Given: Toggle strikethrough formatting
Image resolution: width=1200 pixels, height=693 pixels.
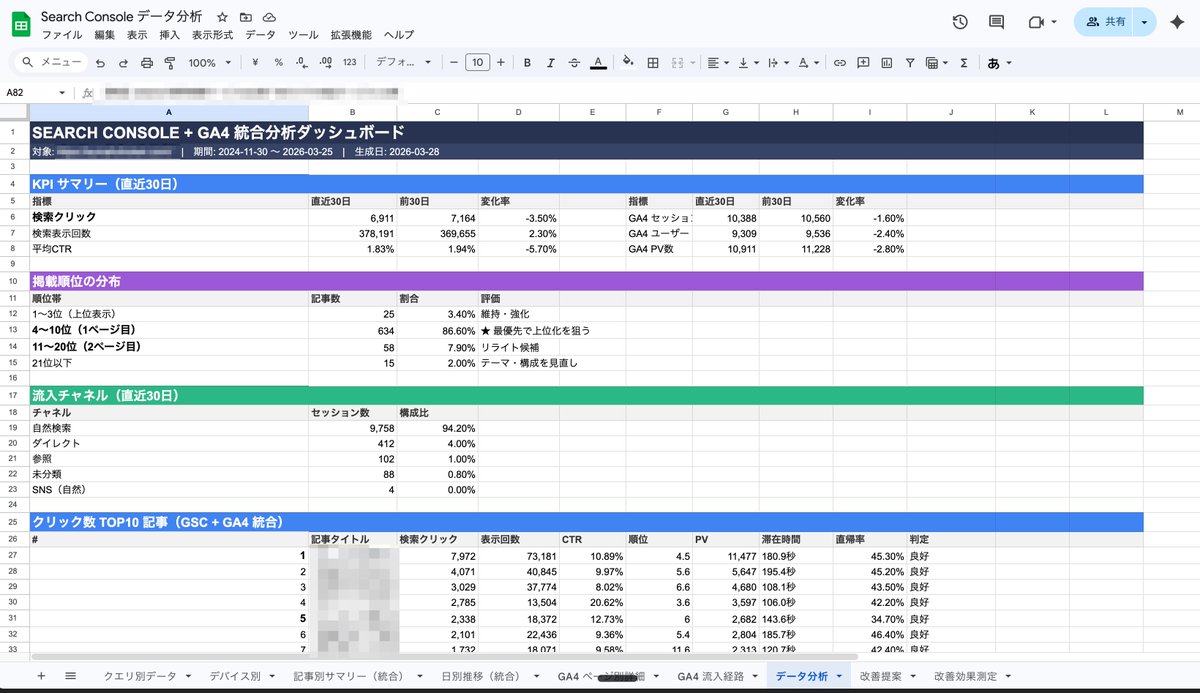Looking at the screenshot, I should [x=574, y=62].
